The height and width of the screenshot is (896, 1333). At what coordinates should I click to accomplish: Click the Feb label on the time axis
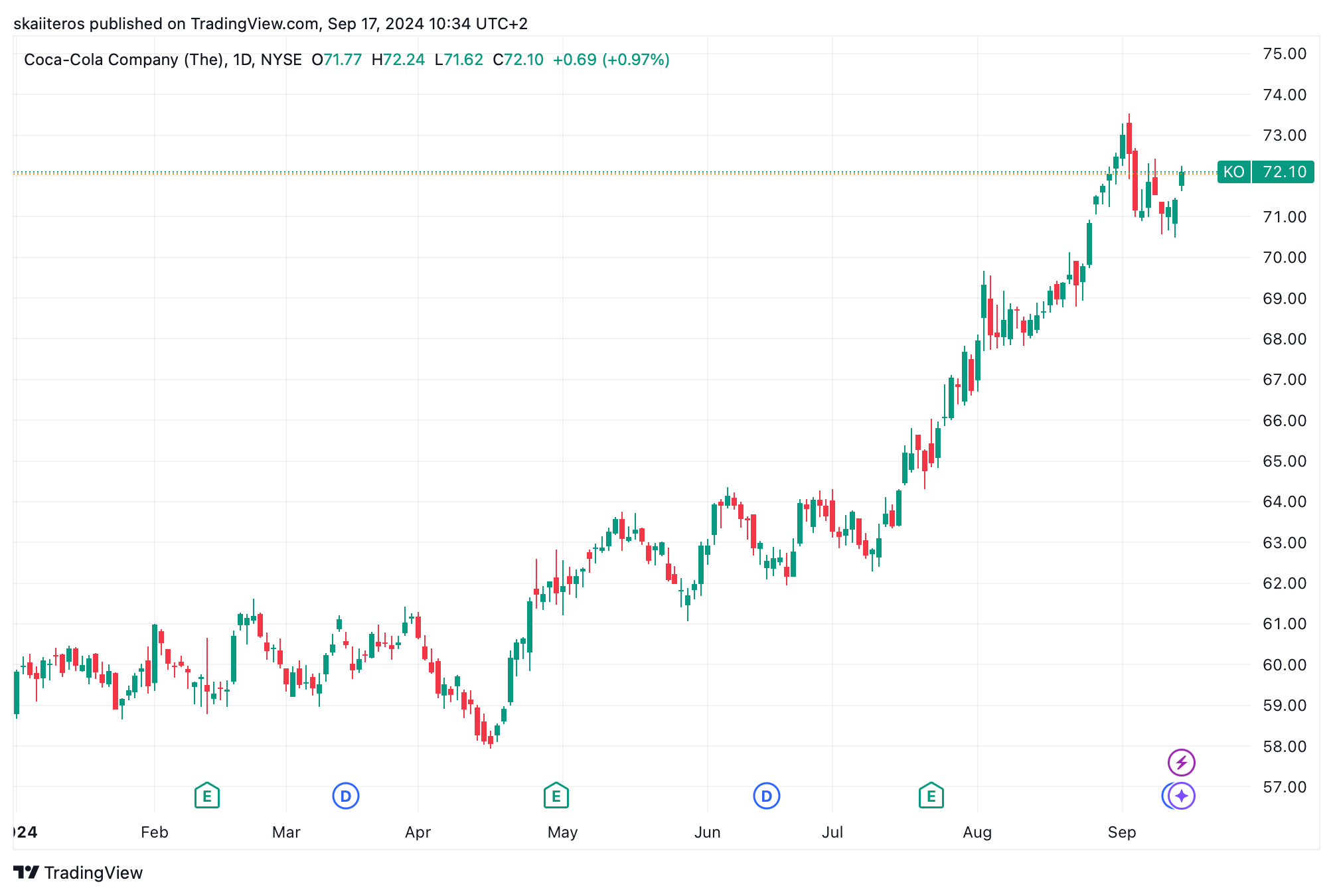click(x=155, y=832)
